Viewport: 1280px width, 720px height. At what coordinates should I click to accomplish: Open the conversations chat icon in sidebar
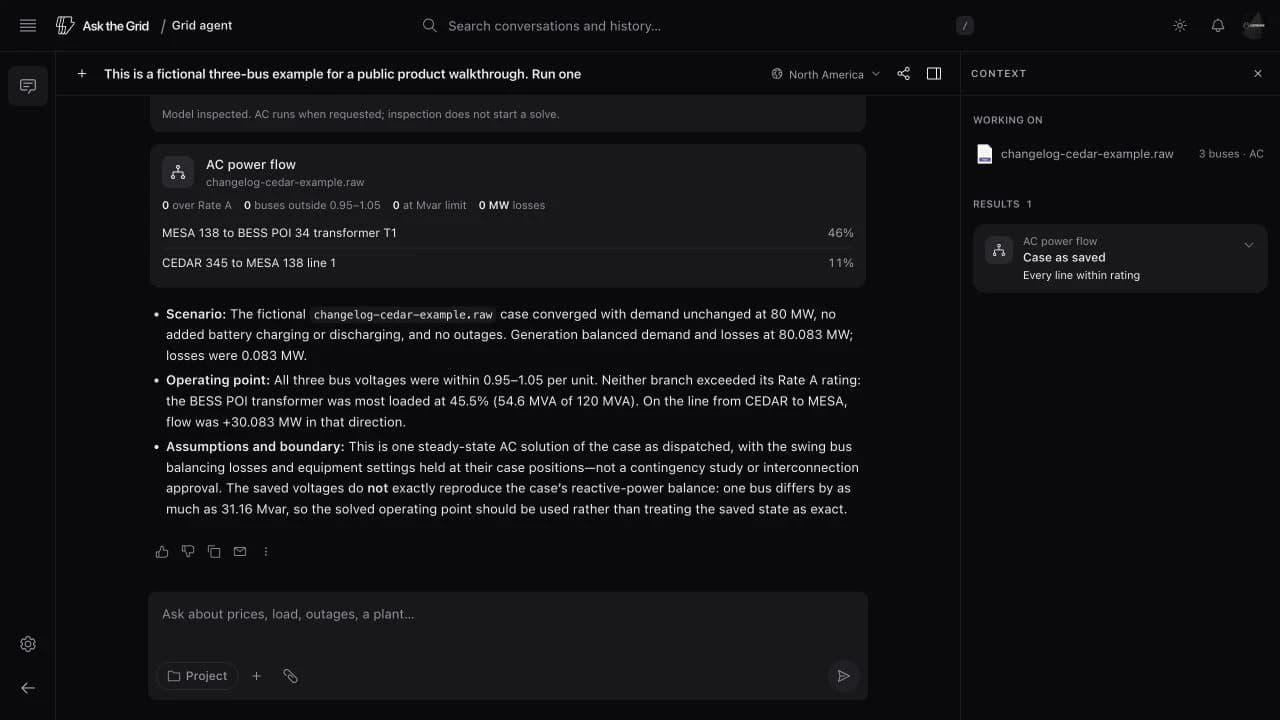tap(28, 86)
